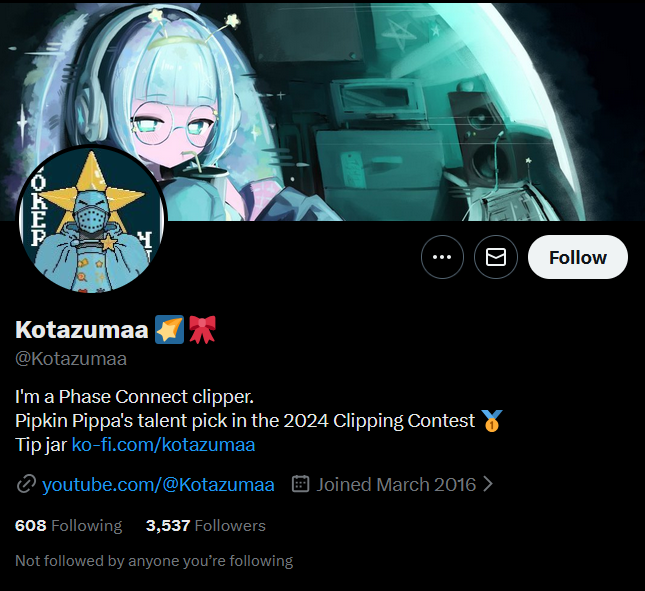
Task: Select the @Kotazumaa handle text
Action: [71, 359]
